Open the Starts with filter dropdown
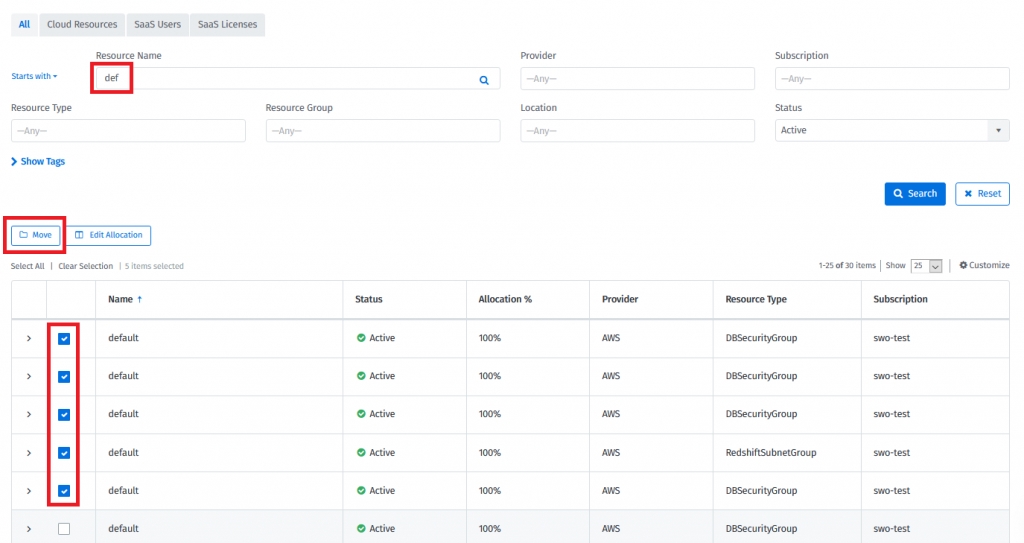The width and height of the screenshot is (1024, 543). (x=34, y=76)
